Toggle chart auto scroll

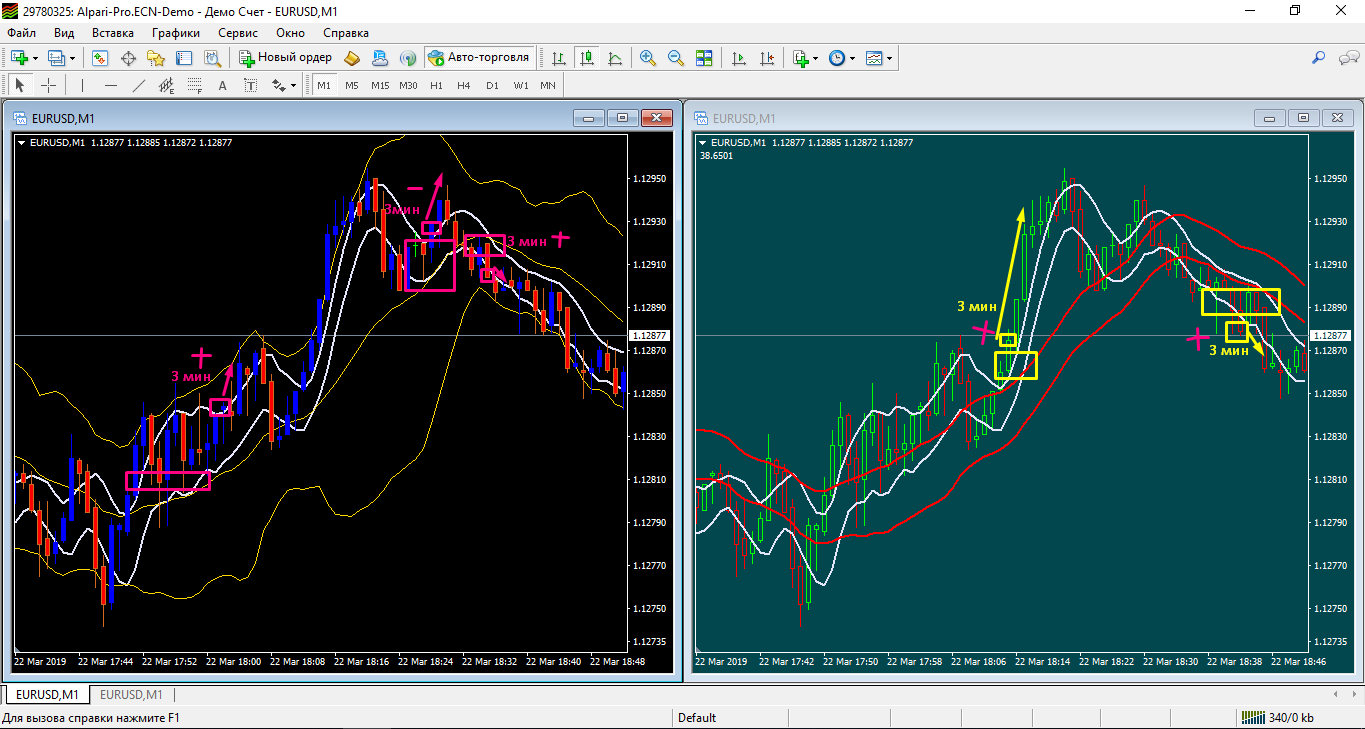[739, 58]
